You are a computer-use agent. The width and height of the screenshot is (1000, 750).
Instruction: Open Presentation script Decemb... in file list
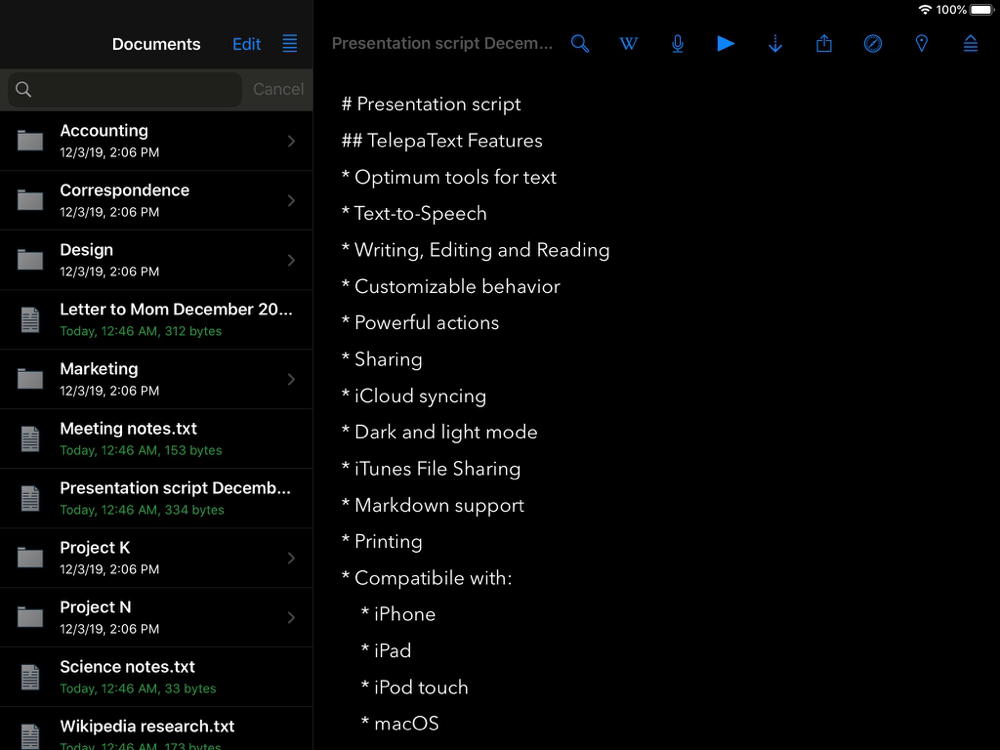point(156,498)
